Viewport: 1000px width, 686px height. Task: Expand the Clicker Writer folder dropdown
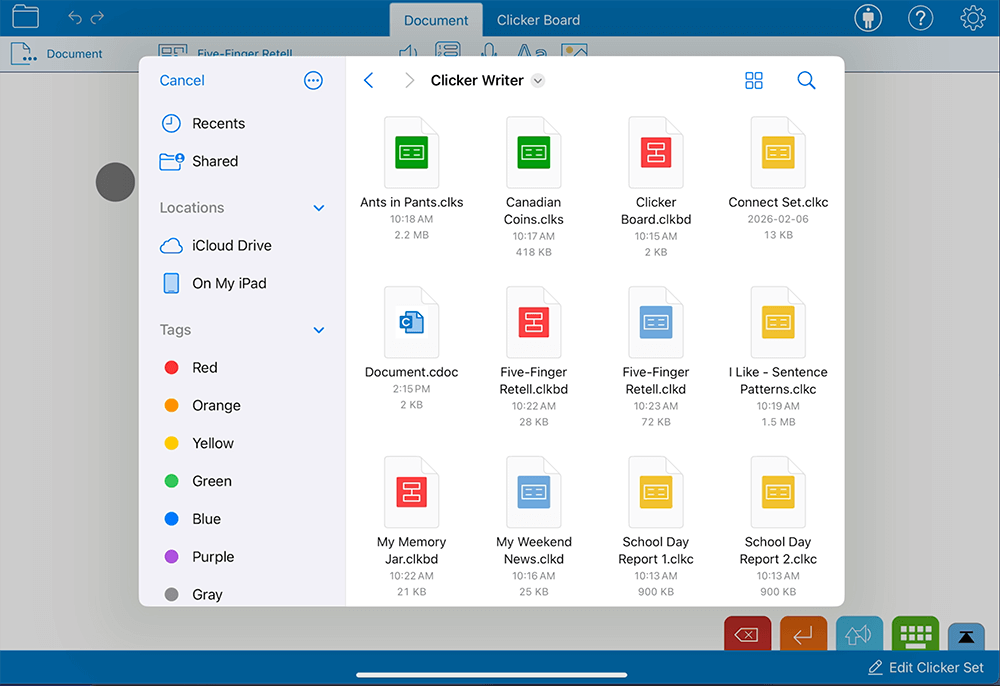pyautogui.click(x=538, y=81)
